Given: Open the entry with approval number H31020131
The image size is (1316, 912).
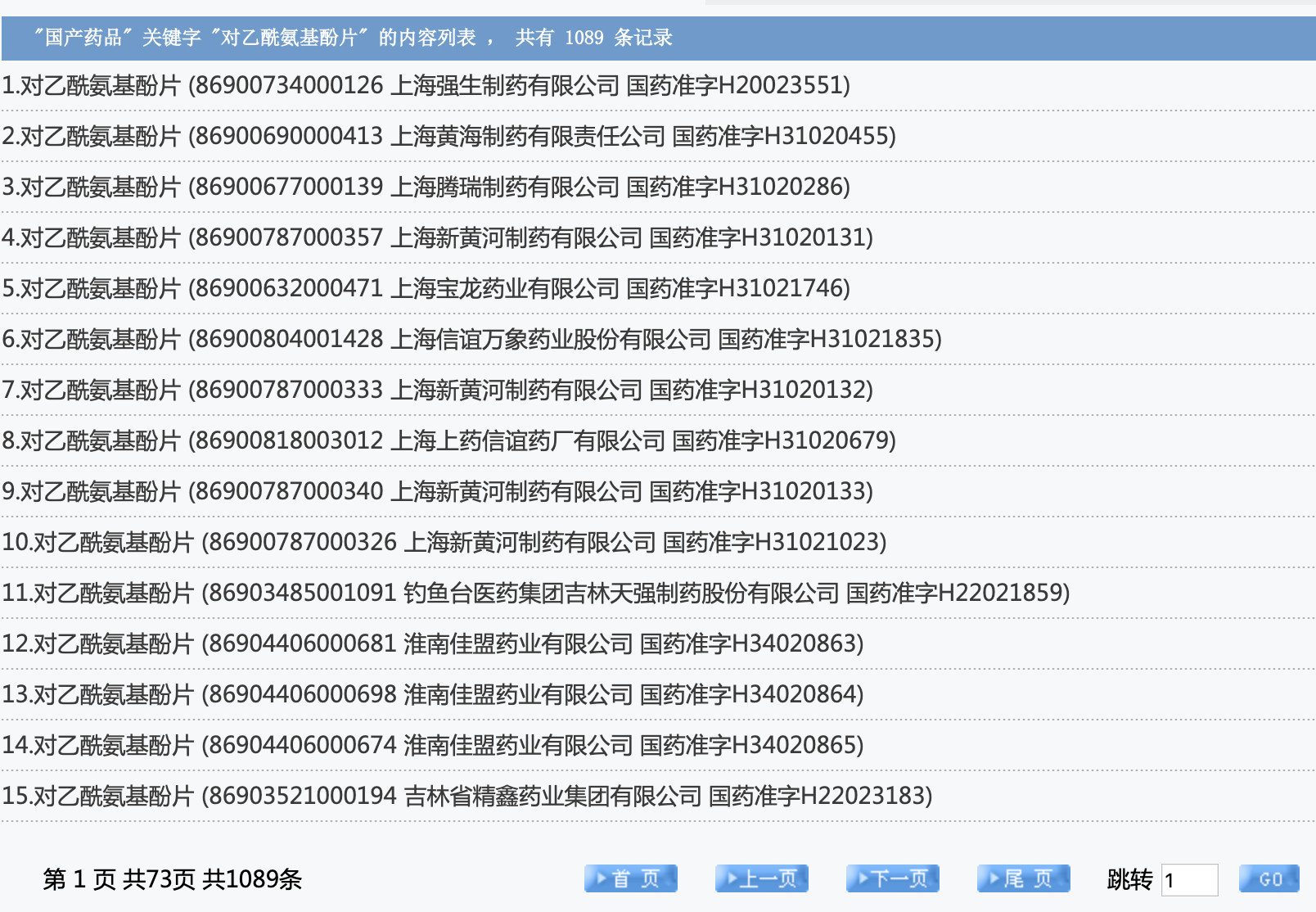Looking at the screenshot, I should [437, 237].
